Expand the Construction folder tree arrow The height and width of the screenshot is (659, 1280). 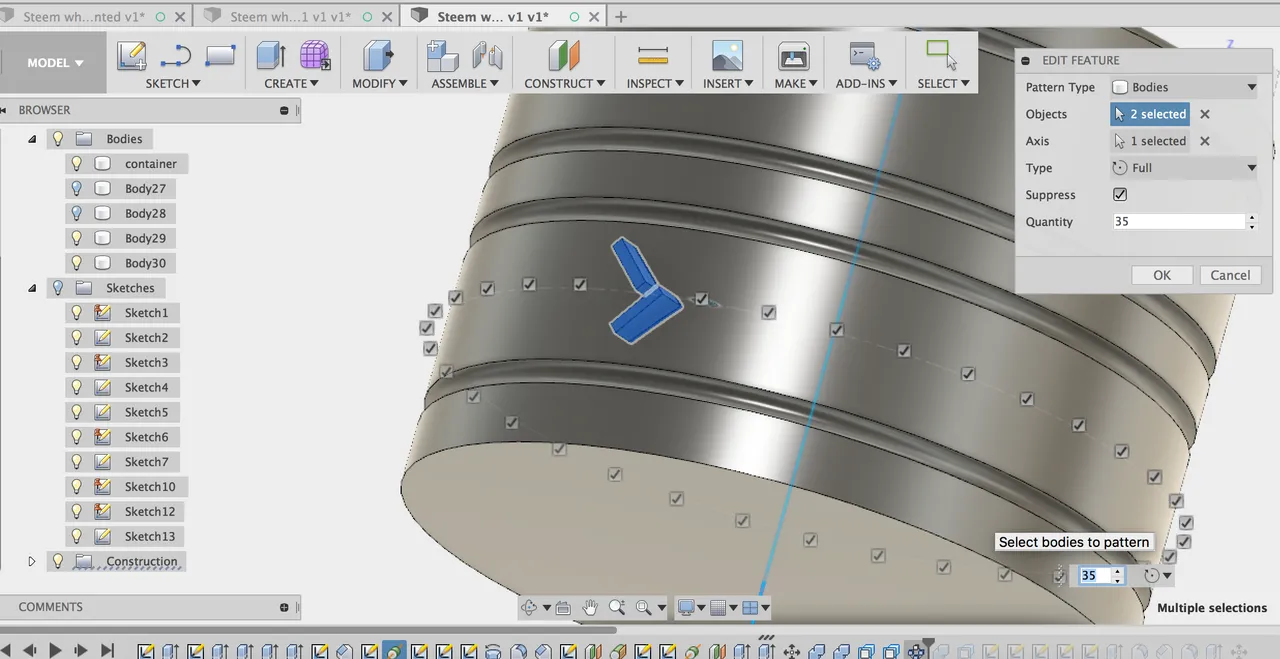(x=32, y=562)
